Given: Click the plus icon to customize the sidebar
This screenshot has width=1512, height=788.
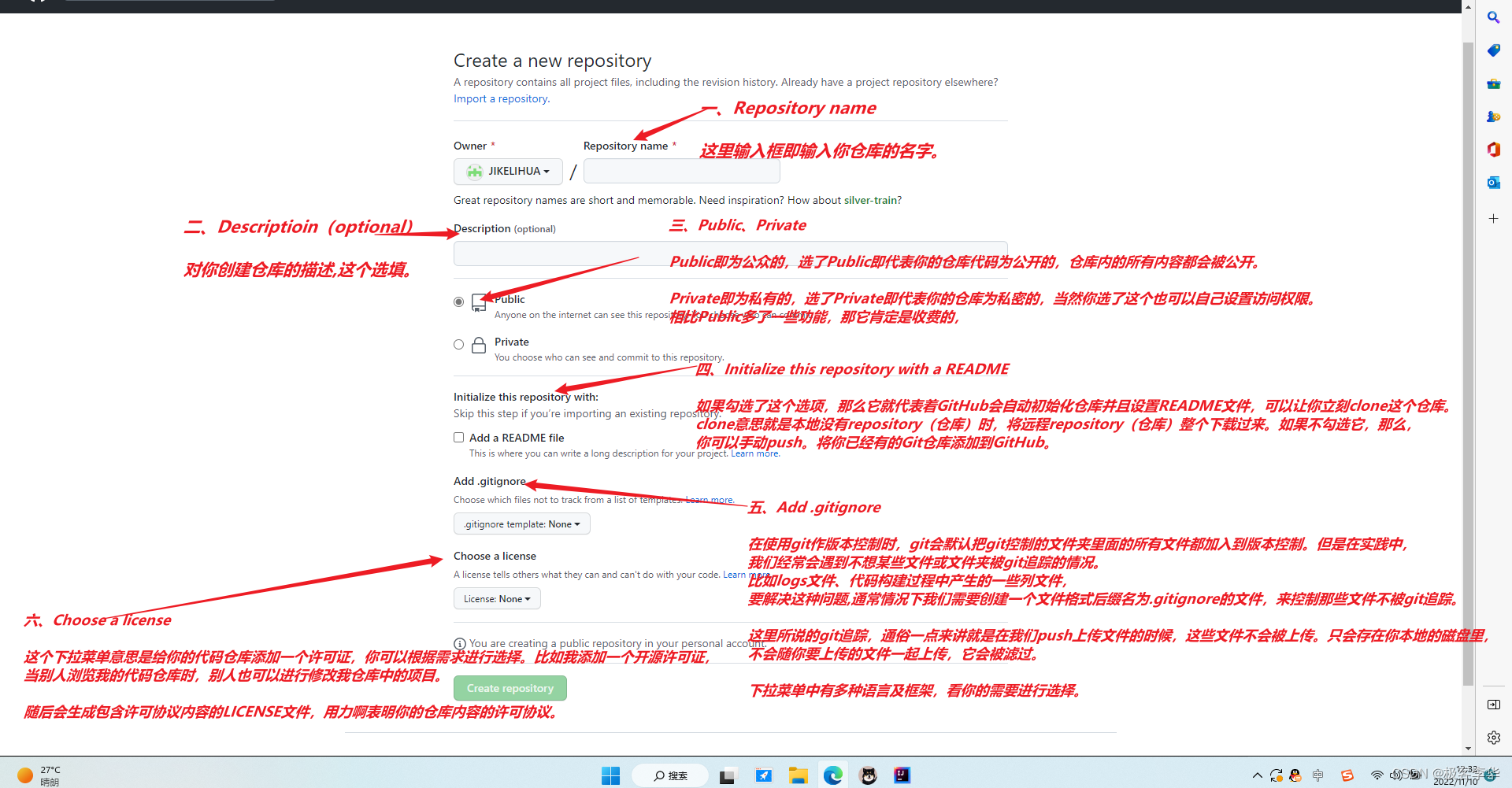Looking at the screenshot, I should (x=1493, y=218).
